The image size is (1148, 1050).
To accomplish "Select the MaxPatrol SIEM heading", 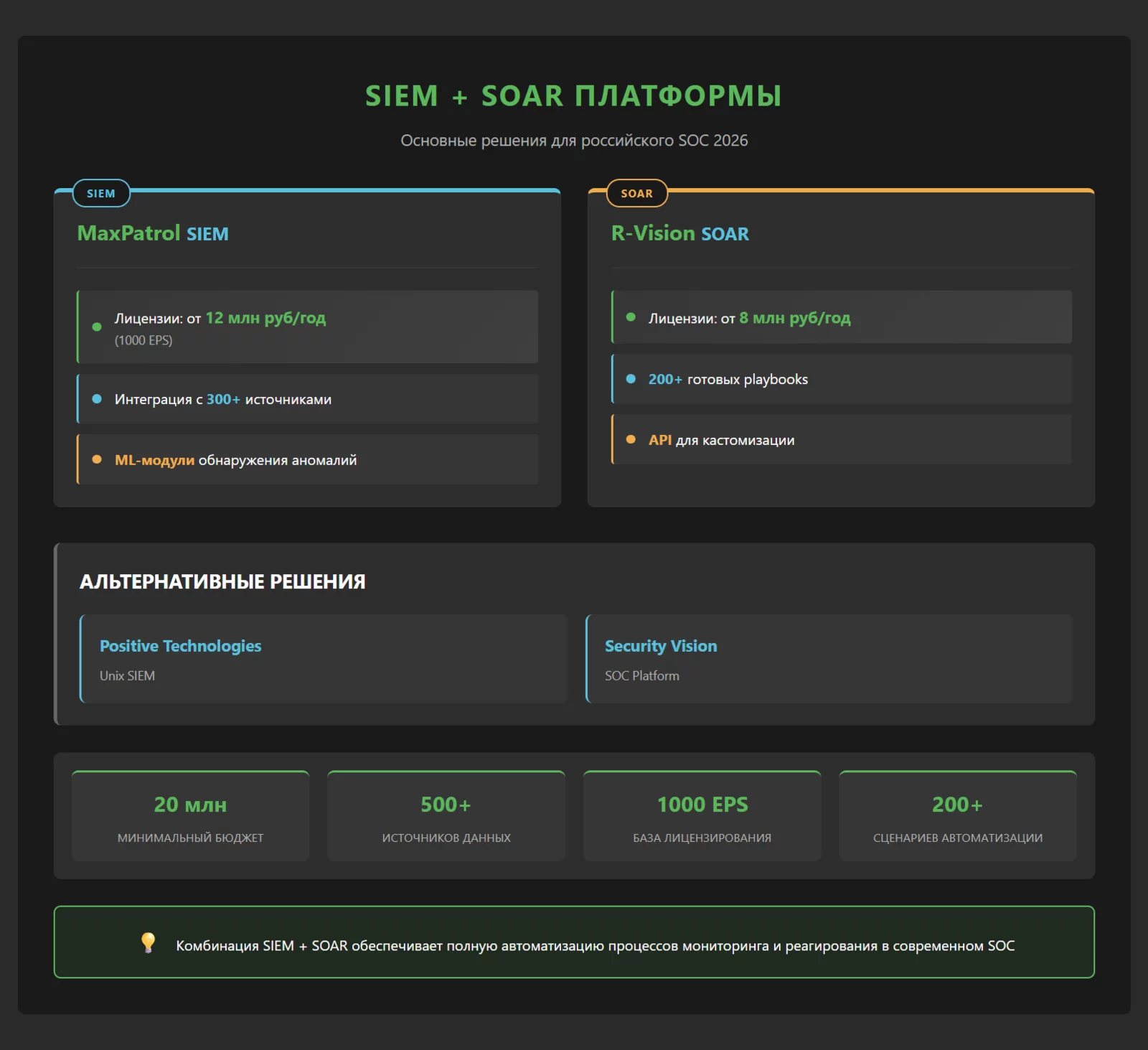I will pyautogui.click(x=153, y=233).
